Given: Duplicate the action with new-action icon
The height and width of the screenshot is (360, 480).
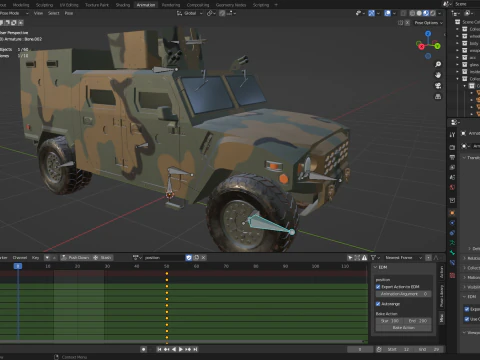Looking at the screenshot, I should [x=196, y=258].
